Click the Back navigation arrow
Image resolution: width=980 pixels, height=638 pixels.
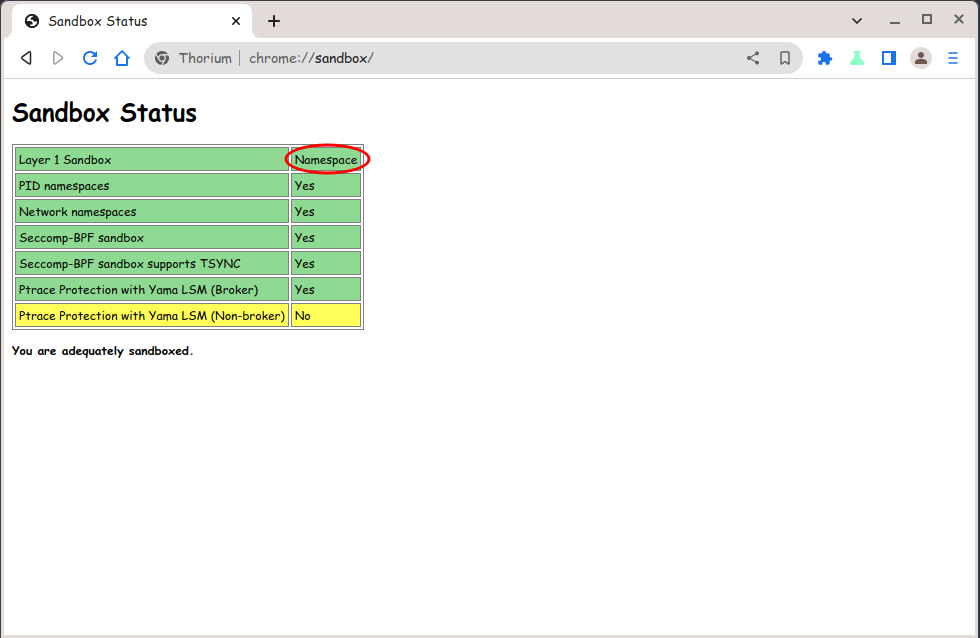tap(26, 58)
